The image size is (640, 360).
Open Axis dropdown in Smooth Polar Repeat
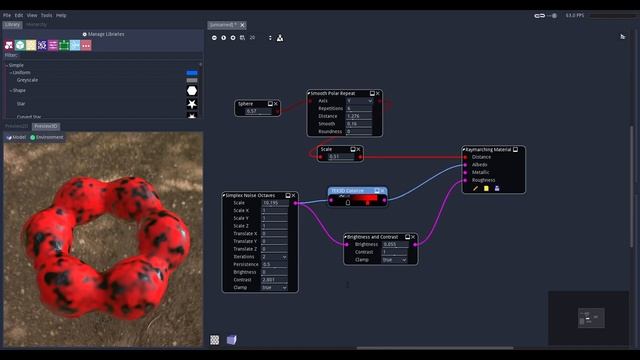pyautogui.click(x=360, y=101)
